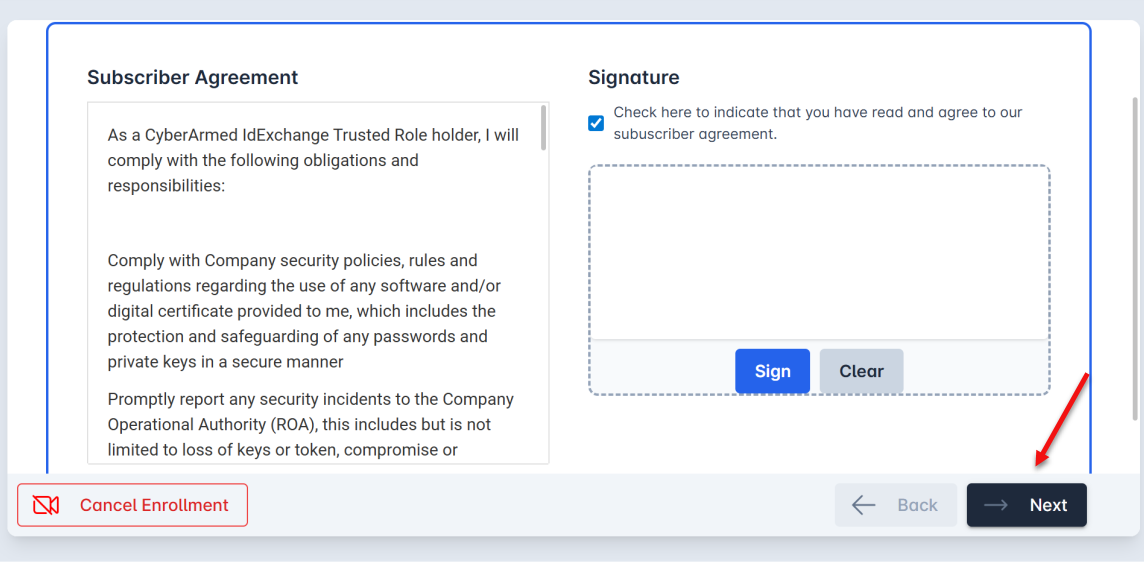Click the 'Promptly report any security incidents' paragraph
This screenshot has height=568, width=1144.
point(312,424)
